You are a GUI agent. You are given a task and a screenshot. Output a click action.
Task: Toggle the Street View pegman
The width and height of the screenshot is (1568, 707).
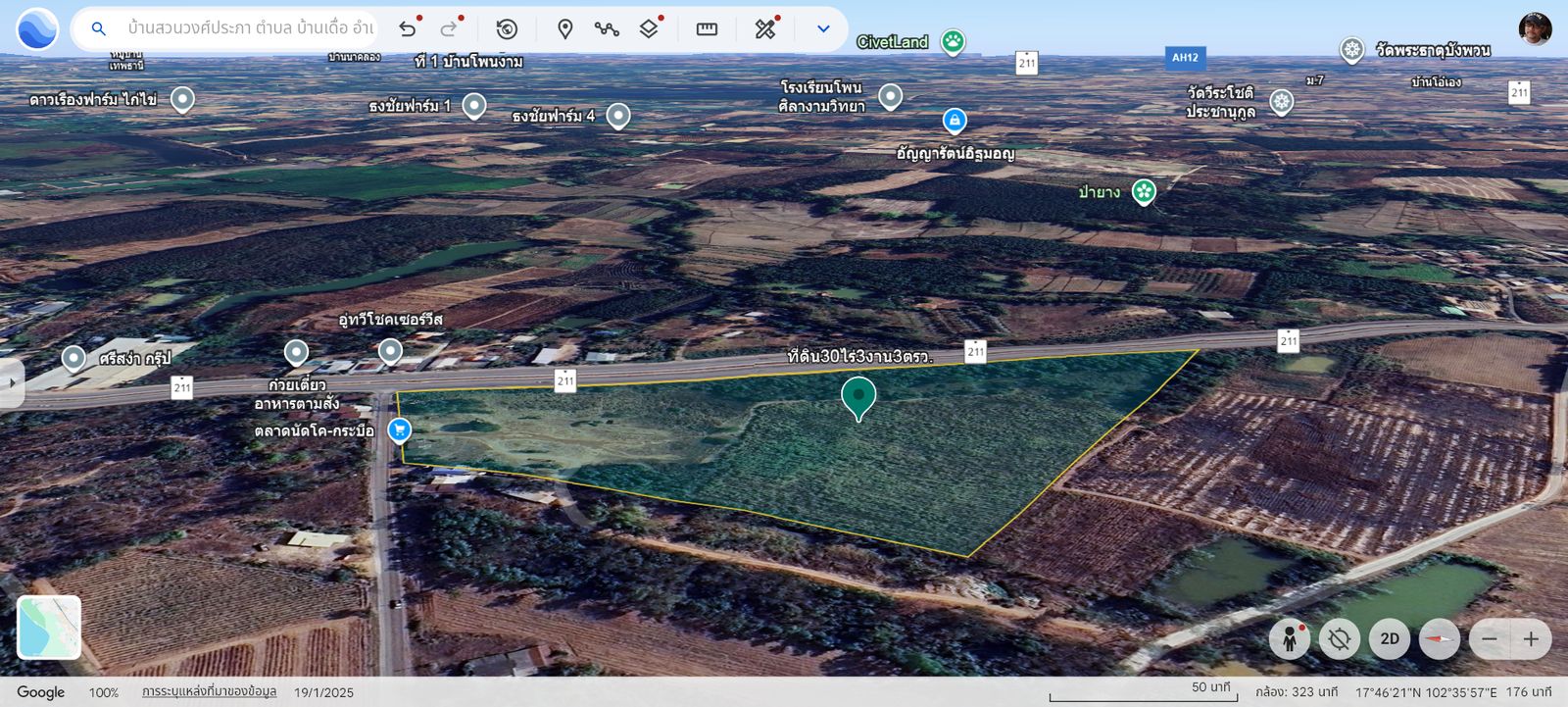click(1290, 639)
